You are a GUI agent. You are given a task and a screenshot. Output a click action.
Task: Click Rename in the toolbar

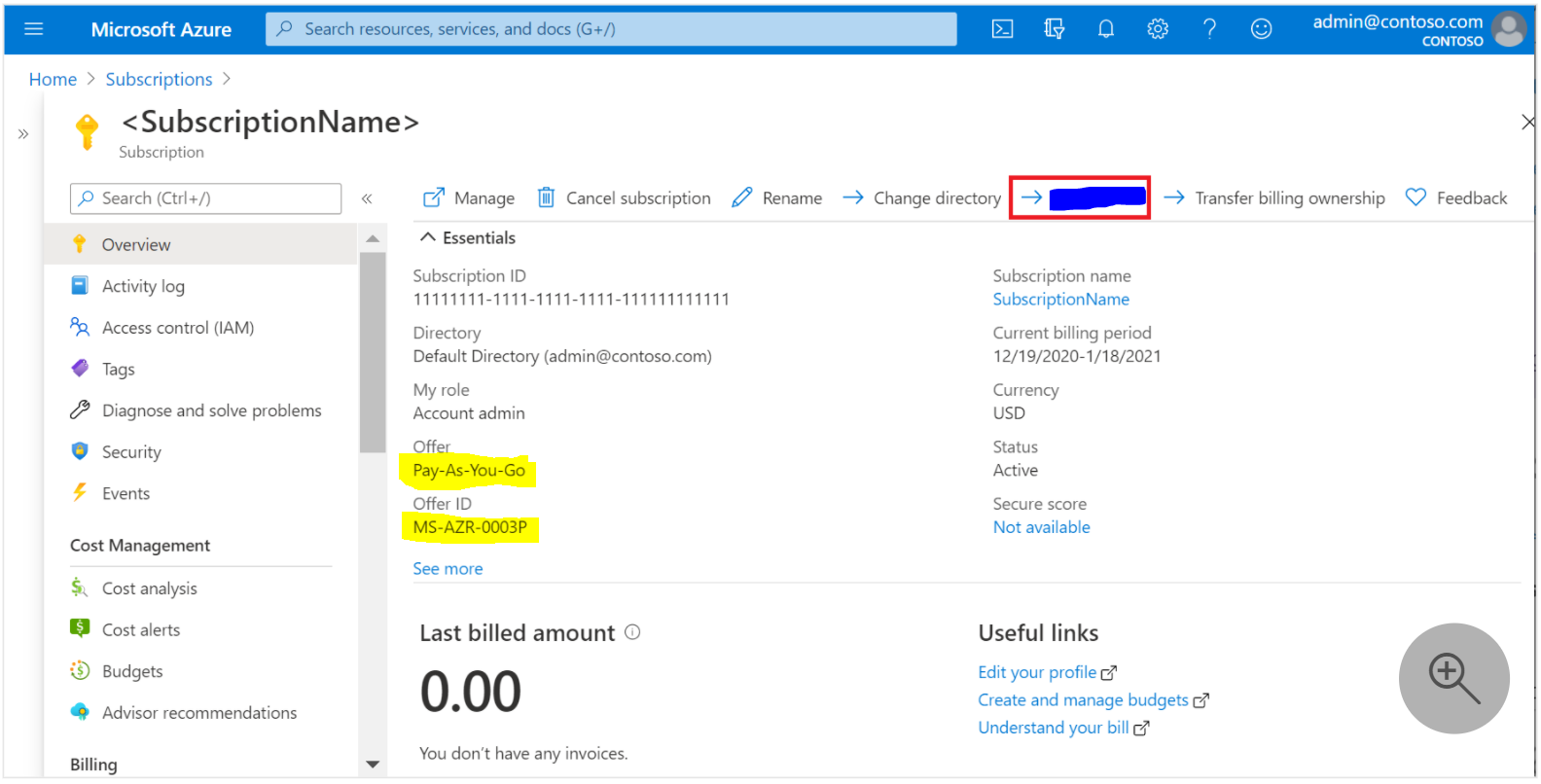point(776,198)
